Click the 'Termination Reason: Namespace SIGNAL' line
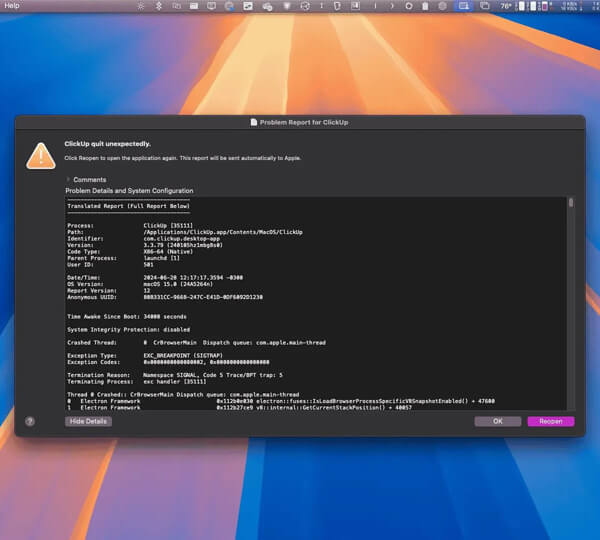The width and height of the screenshot is (600, 540). coord(175,375)
